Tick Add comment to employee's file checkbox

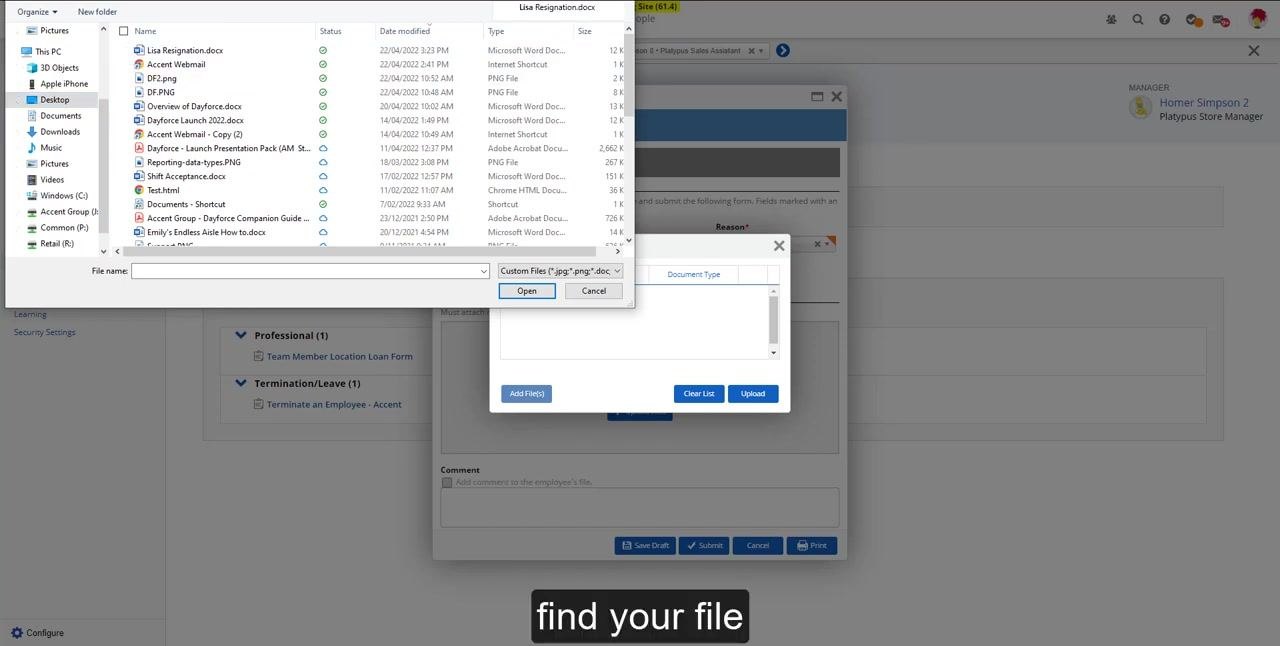447,482
